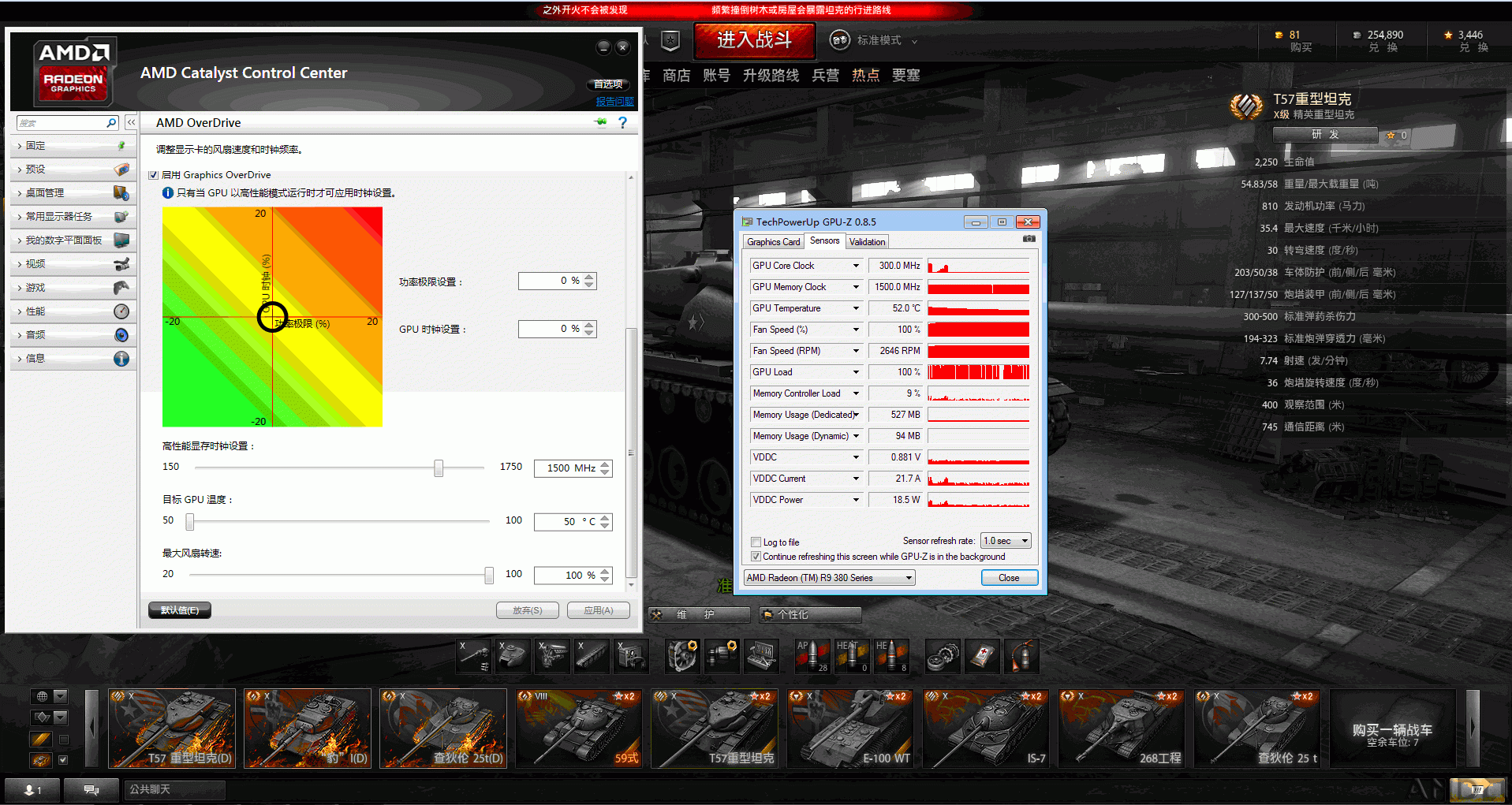
Task: Enable Log to file in GPU-Z
Action: pos(756,542)
